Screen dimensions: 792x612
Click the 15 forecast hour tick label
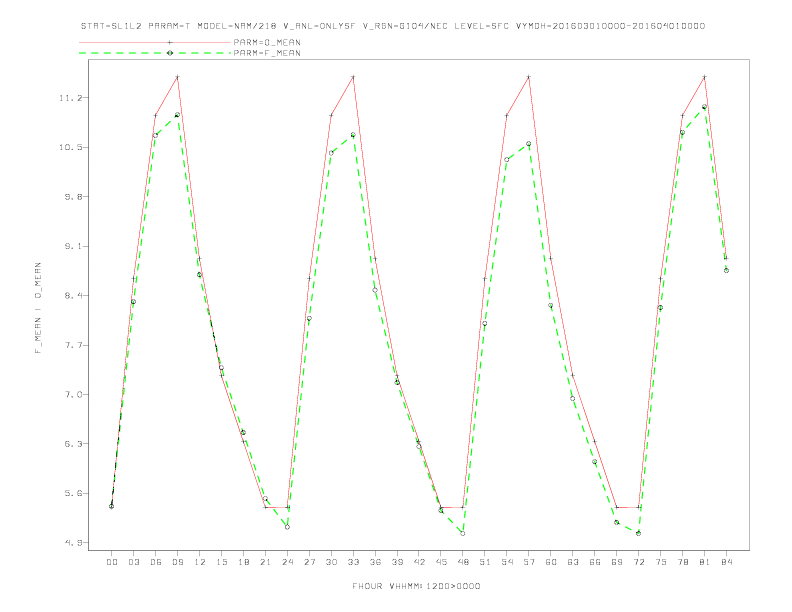[x=221, y=562]
